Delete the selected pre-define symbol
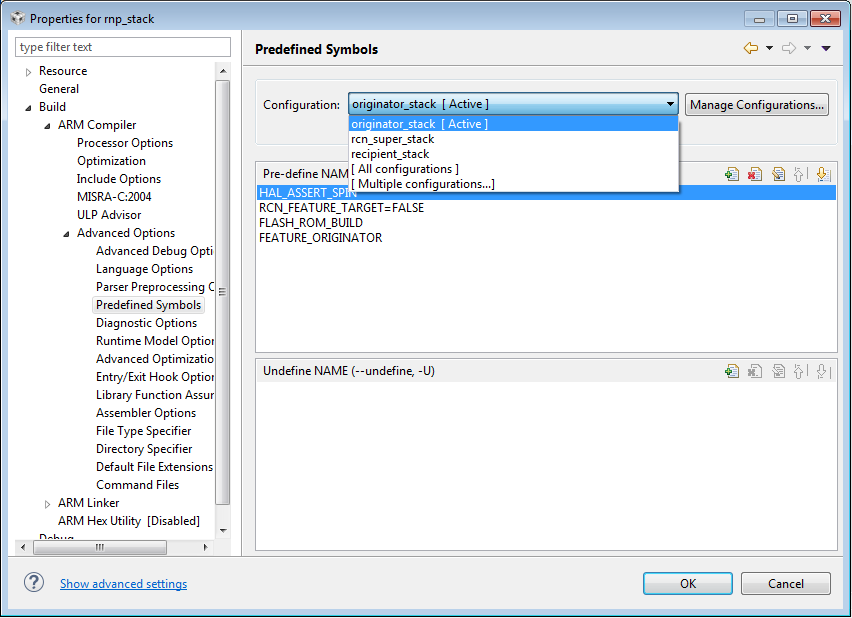Viewport: 852px width, 618px height. (x=755, y=174)
